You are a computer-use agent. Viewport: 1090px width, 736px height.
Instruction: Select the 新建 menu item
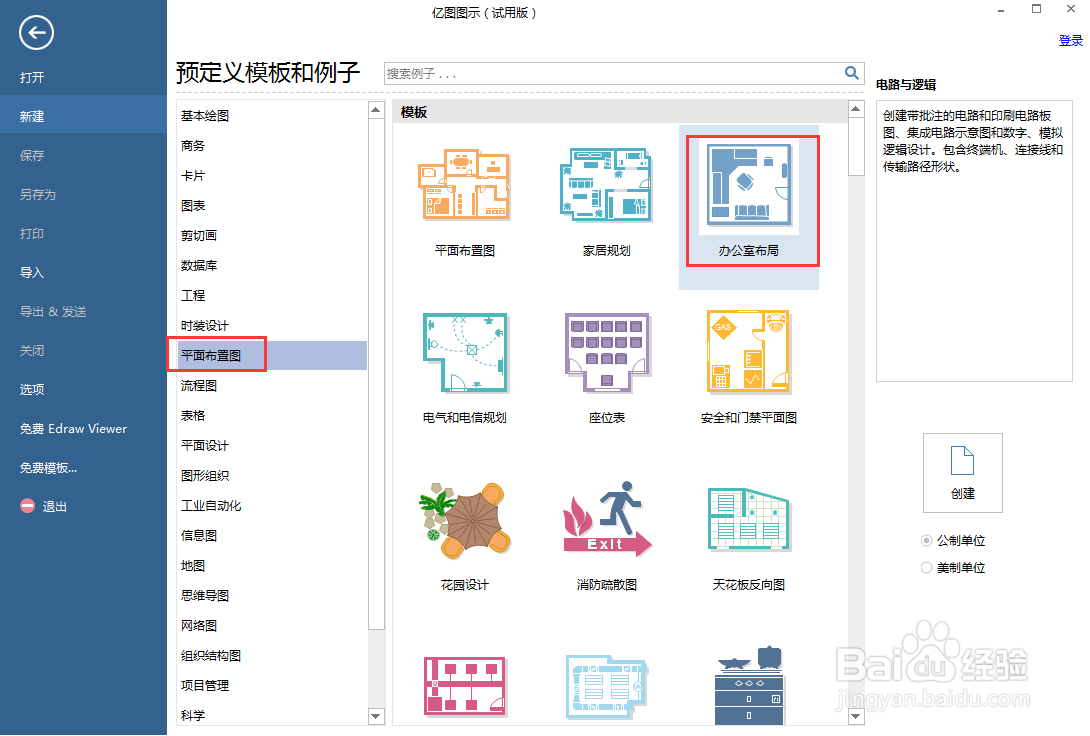83,116
